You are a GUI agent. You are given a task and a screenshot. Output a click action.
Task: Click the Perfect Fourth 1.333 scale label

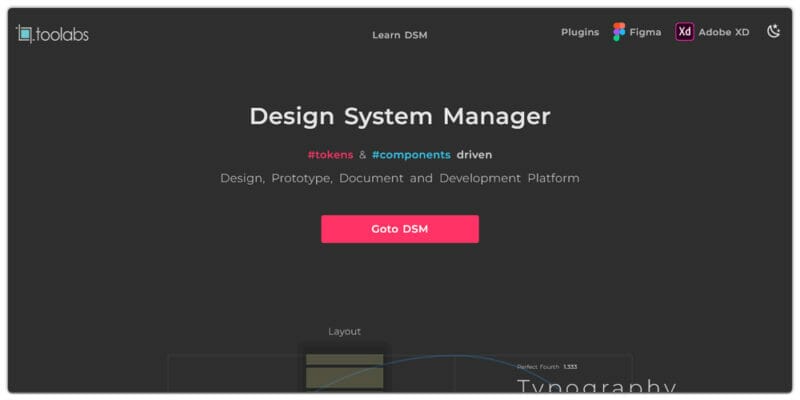(547, 367)
